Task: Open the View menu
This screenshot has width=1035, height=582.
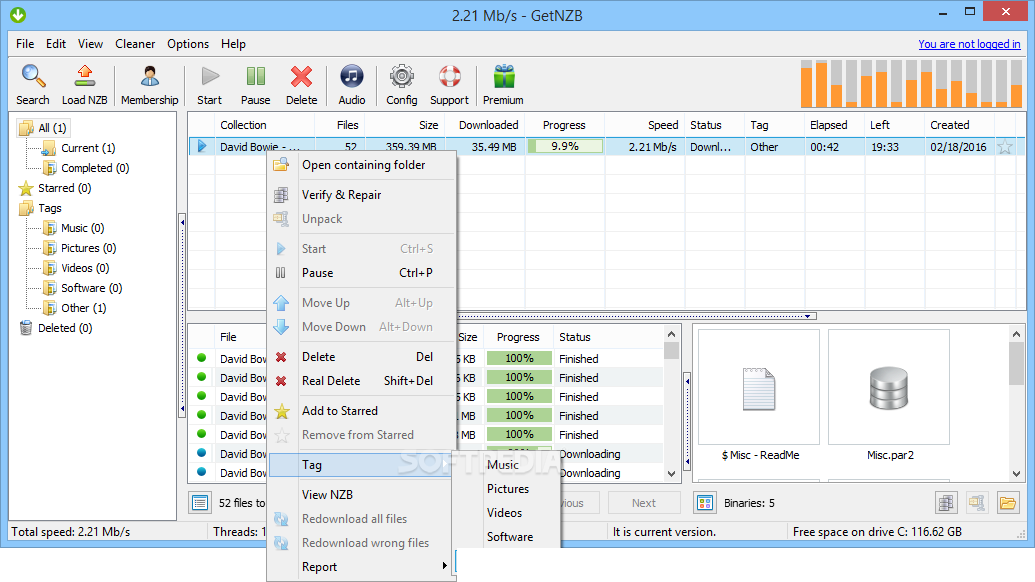Action: (90, 44)
